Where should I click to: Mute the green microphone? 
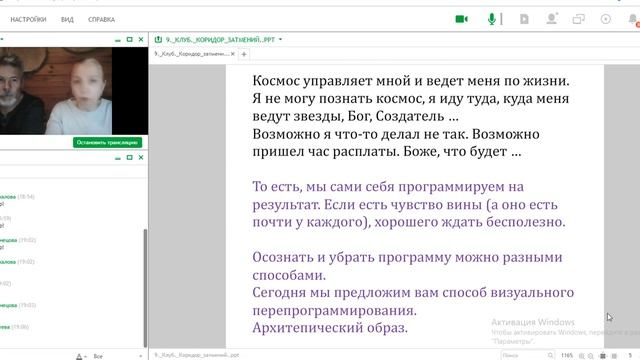tap(492, 19)
